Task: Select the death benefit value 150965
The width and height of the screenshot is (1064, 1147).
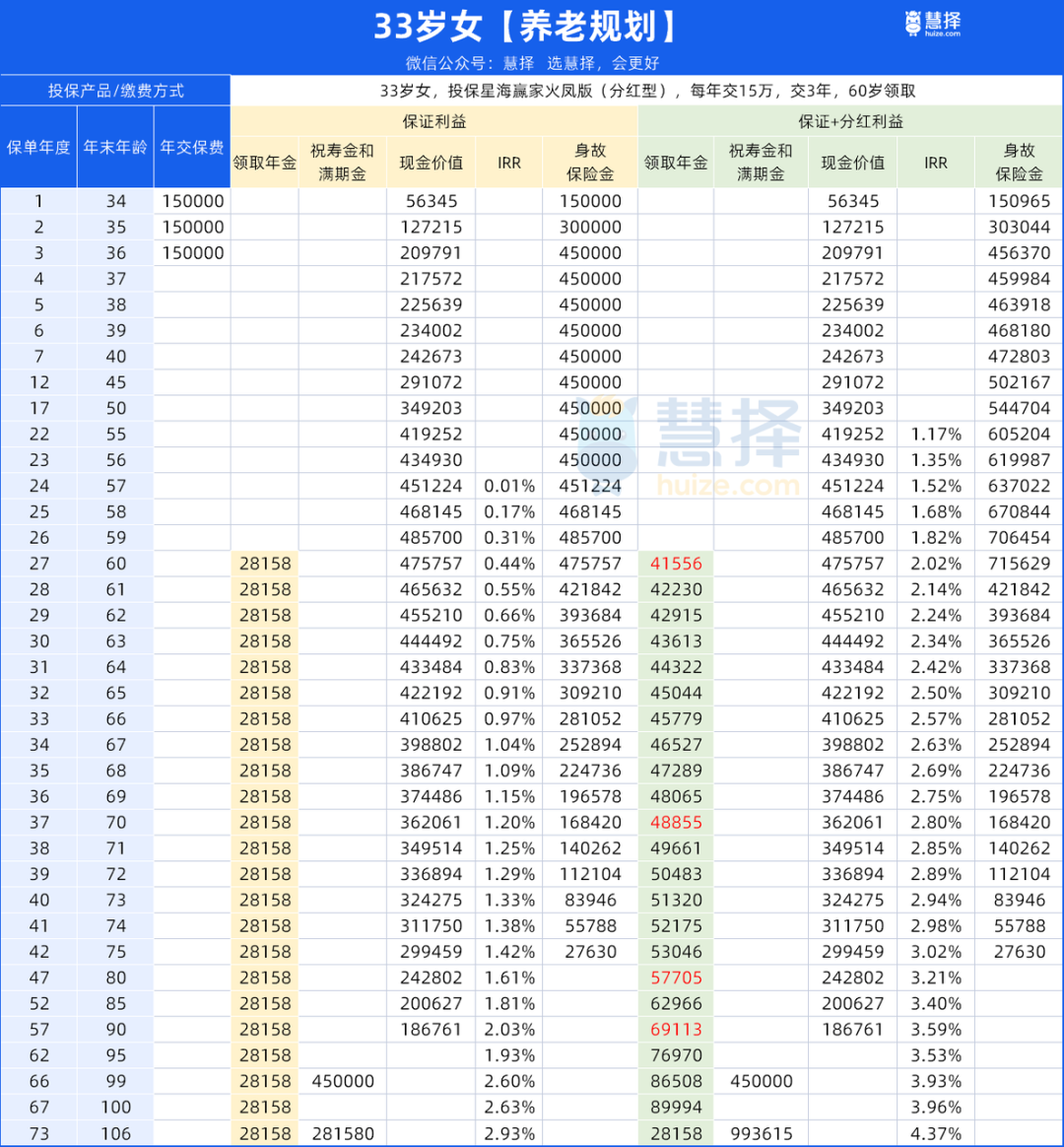Action: pyautogui.click(x=1019, y=201)
